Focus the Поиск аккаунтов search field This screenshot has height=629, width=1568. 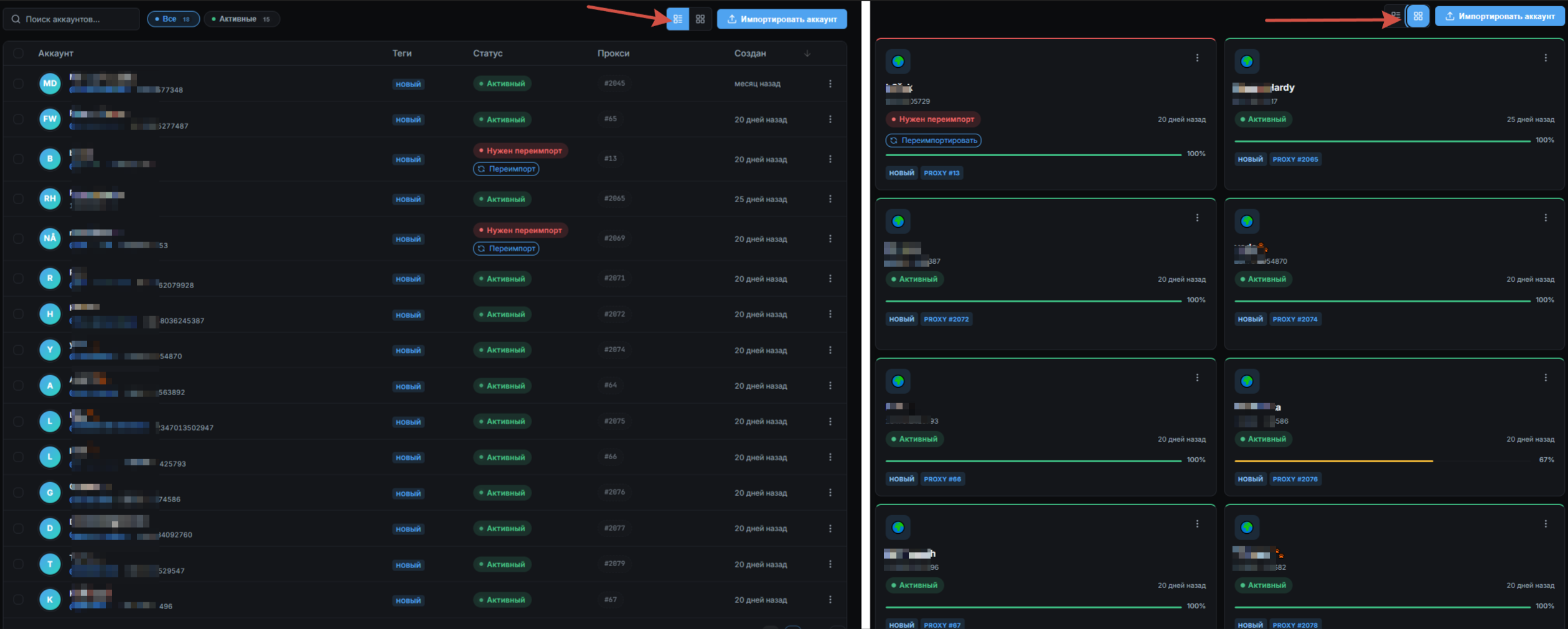[72, 19]
